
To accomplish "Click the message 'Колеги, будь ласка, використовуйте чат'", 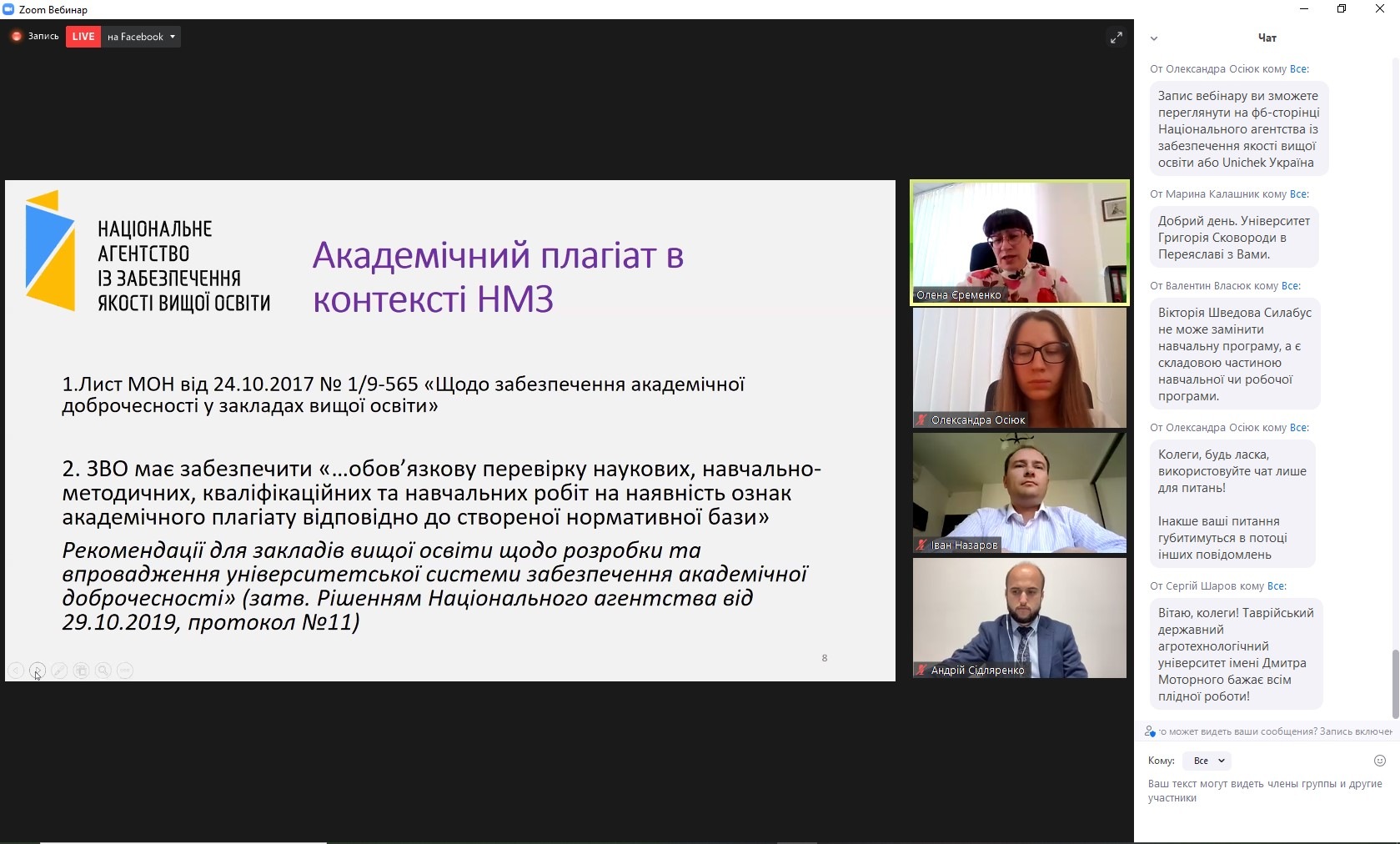I will point(1232,505).
